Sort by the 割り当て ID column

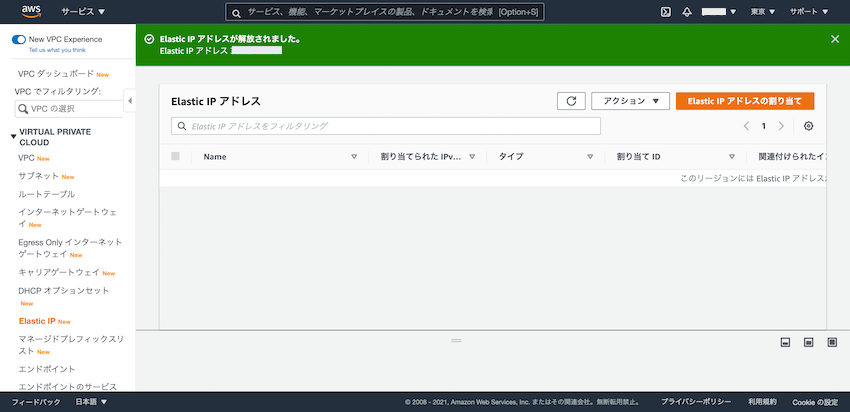(x=732, y=156)
